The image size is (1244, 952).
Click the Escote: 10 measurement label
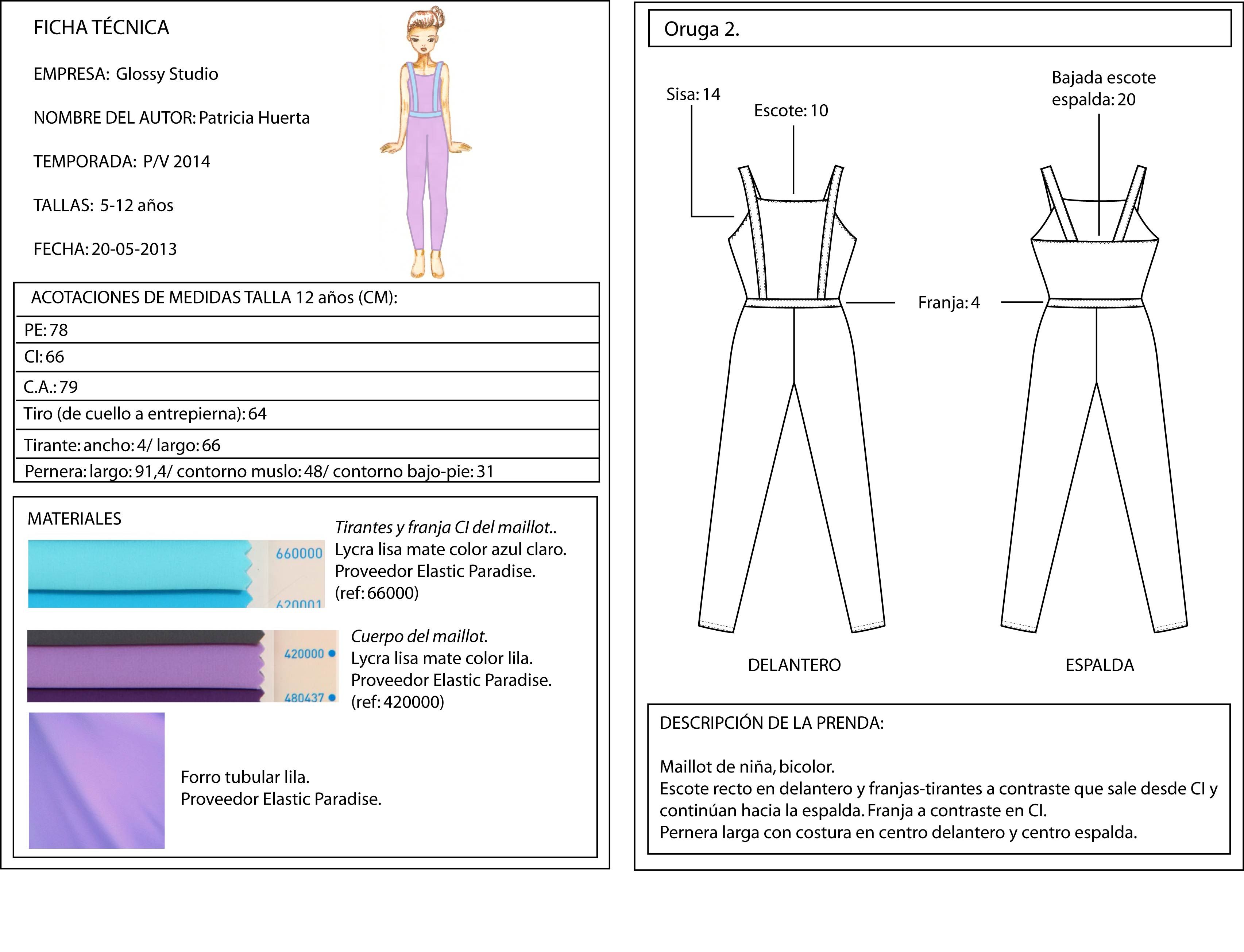coord(791,111)
